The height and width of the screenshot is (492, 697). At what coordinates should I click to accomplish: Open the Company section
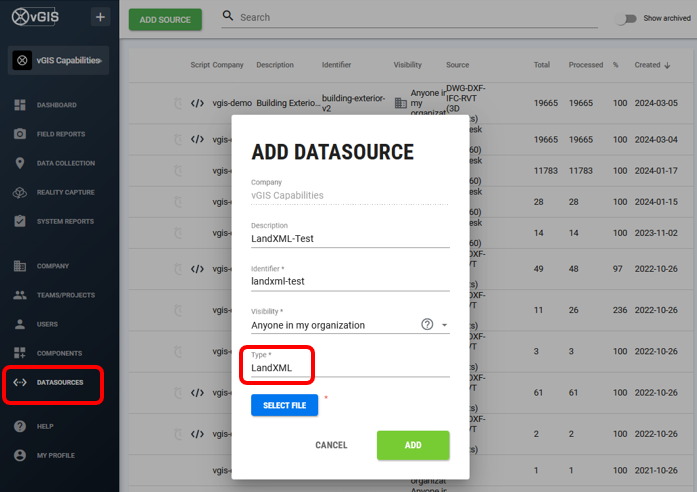(53, 266)
